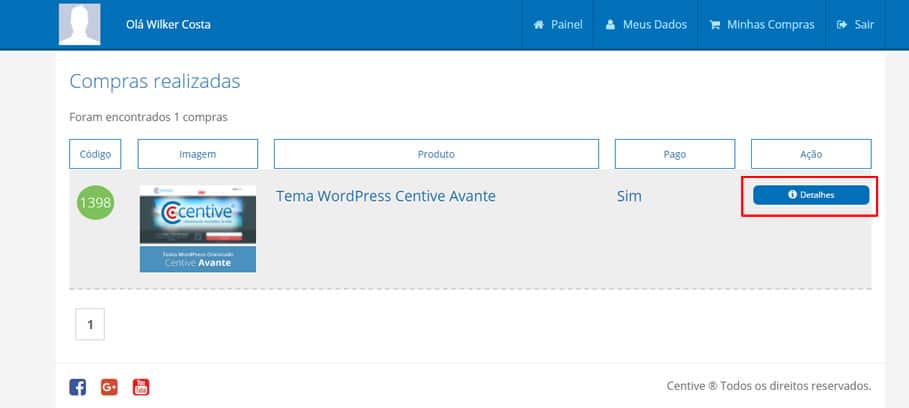The width and height of the screenshot is (909, 408).
Task: Click the Sim paid status
Action: [x=629, y=196]
